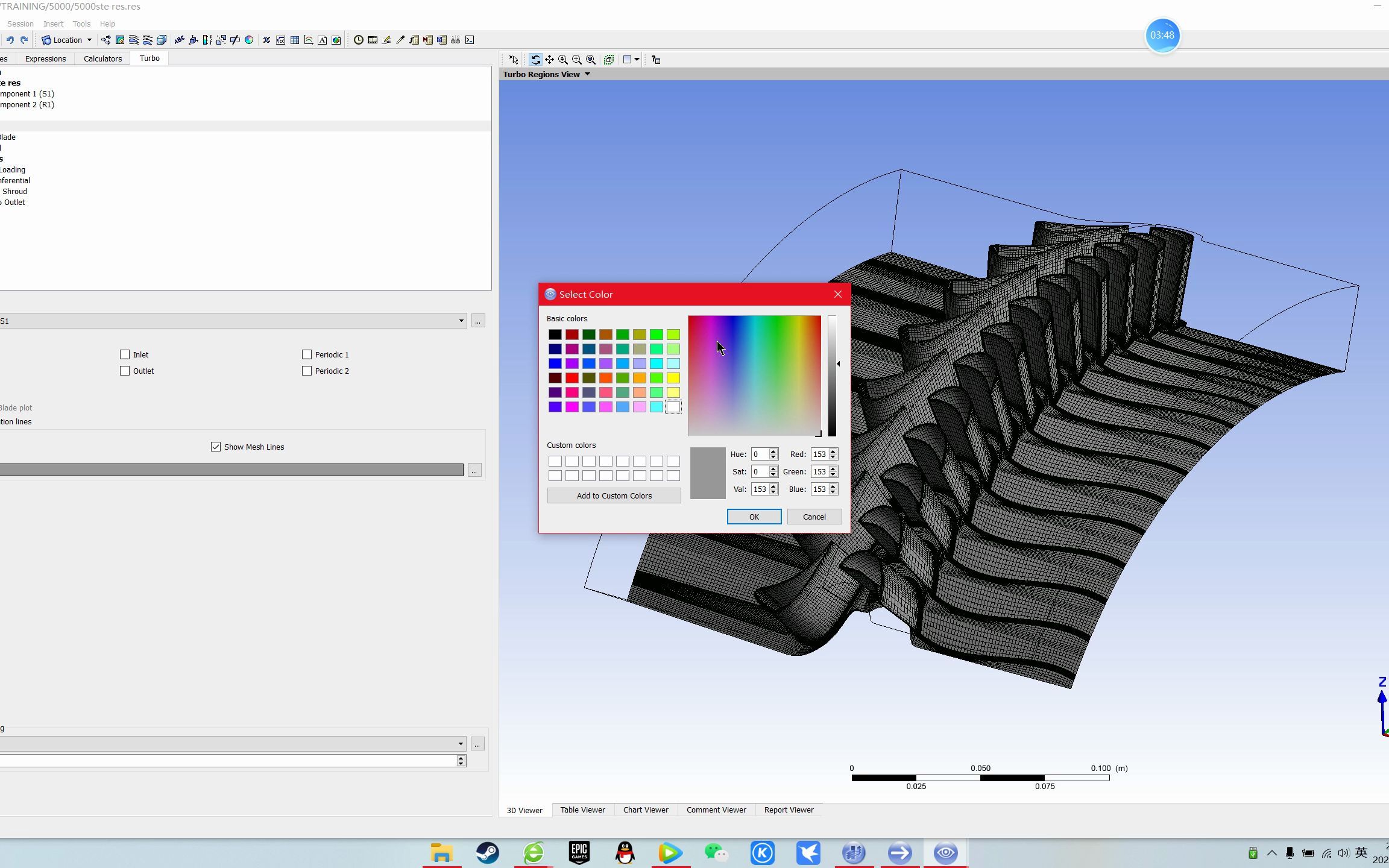Enable the Inlet checkbox
This screenshot has width=1389, height=868.
(124, 354)
